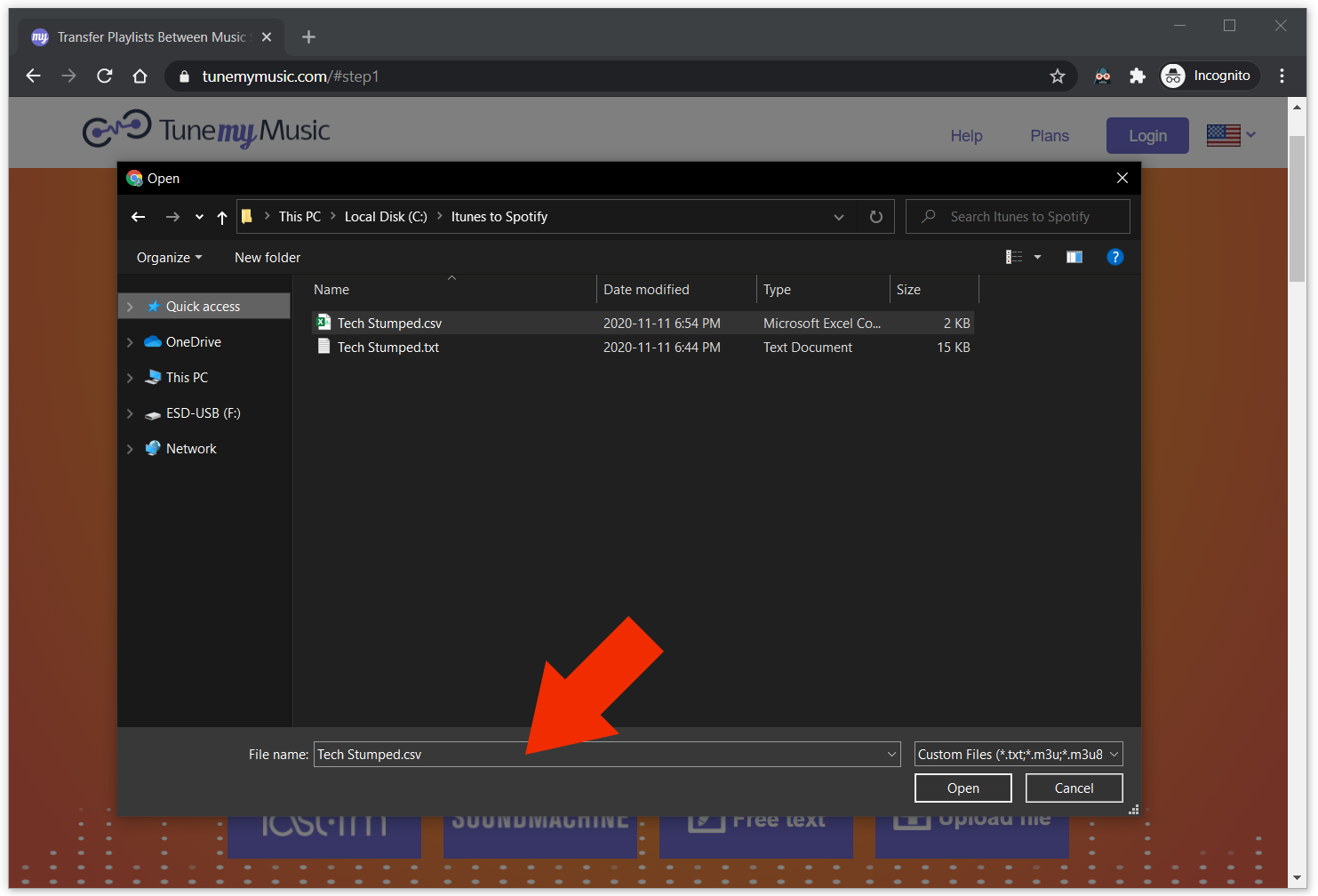Bookmark this page with the star
This screenshot has height=896, width=1318.
pyautogui.click(x=1058, y=76)
